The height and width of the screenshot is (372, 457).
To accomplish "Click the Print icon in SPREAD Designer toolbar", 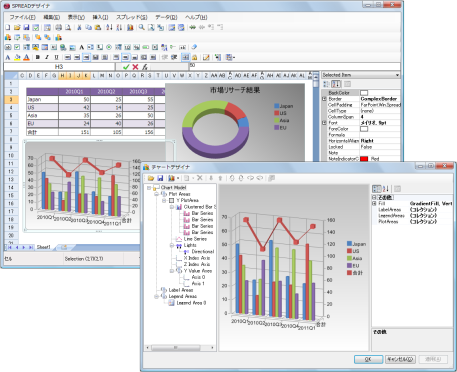I will [x=59, y=27].
